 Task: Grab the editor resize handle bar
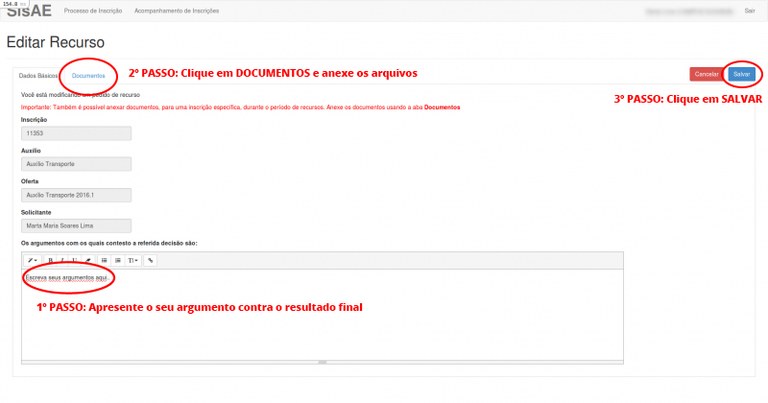pyautogui.click(x=322, y=361)
